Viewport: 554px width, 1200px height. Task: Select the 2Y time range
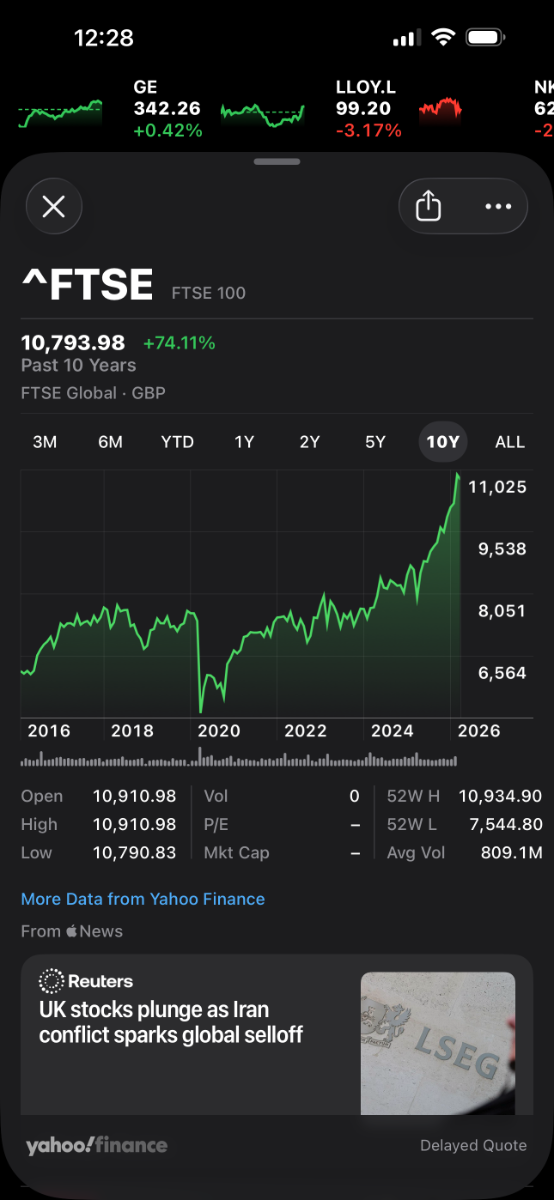coord(310,442)
